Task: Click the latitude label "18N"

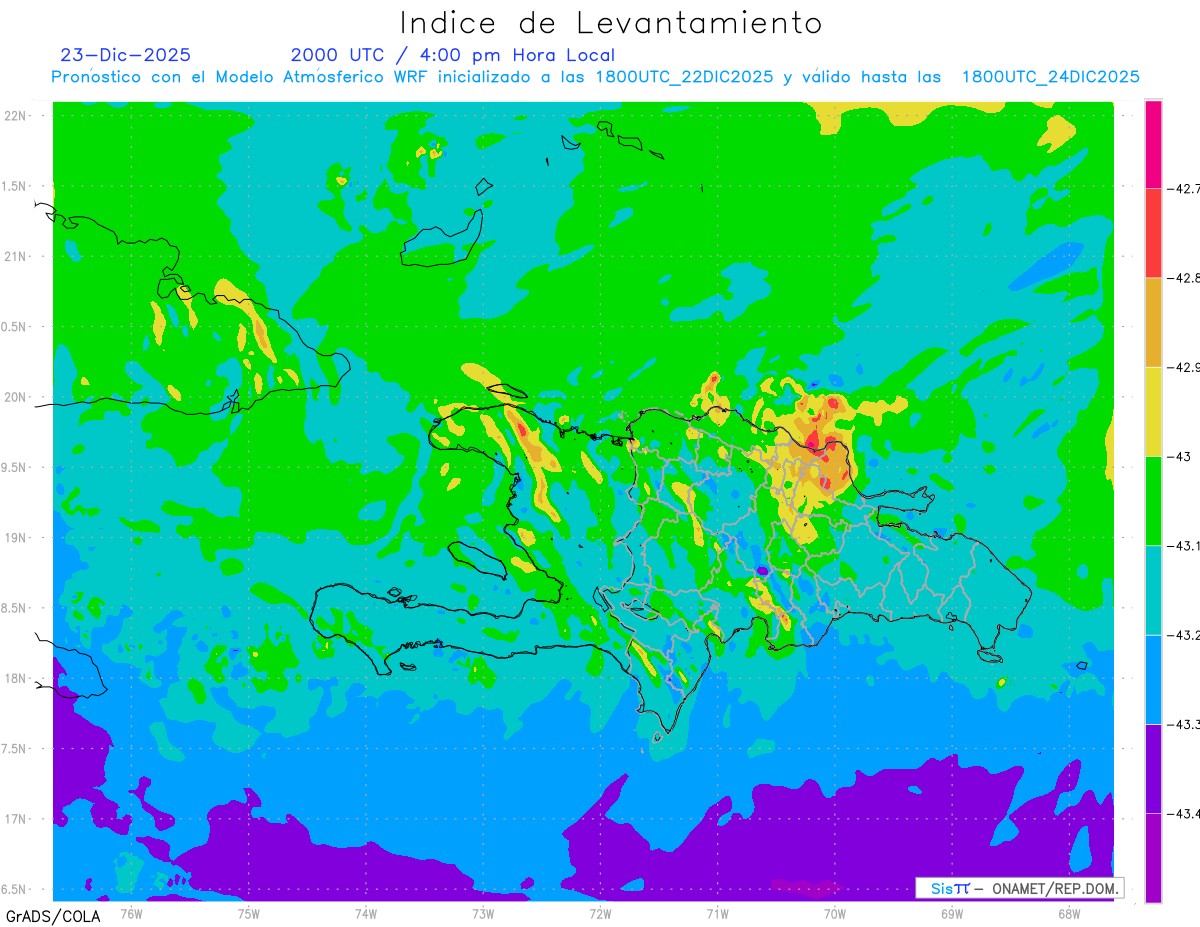Action: point(16,679)
